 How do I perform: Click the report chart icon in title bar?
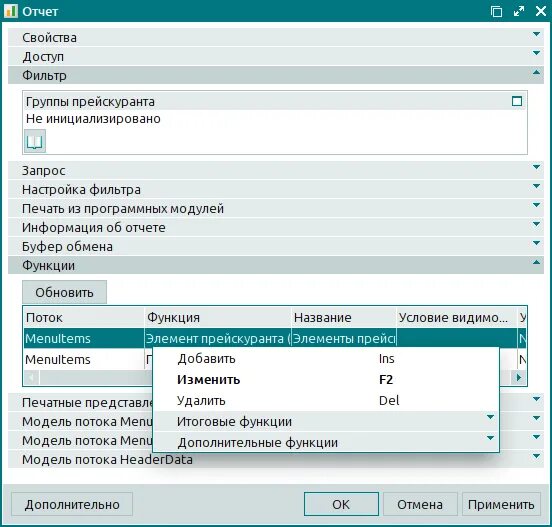coord(11,11)
